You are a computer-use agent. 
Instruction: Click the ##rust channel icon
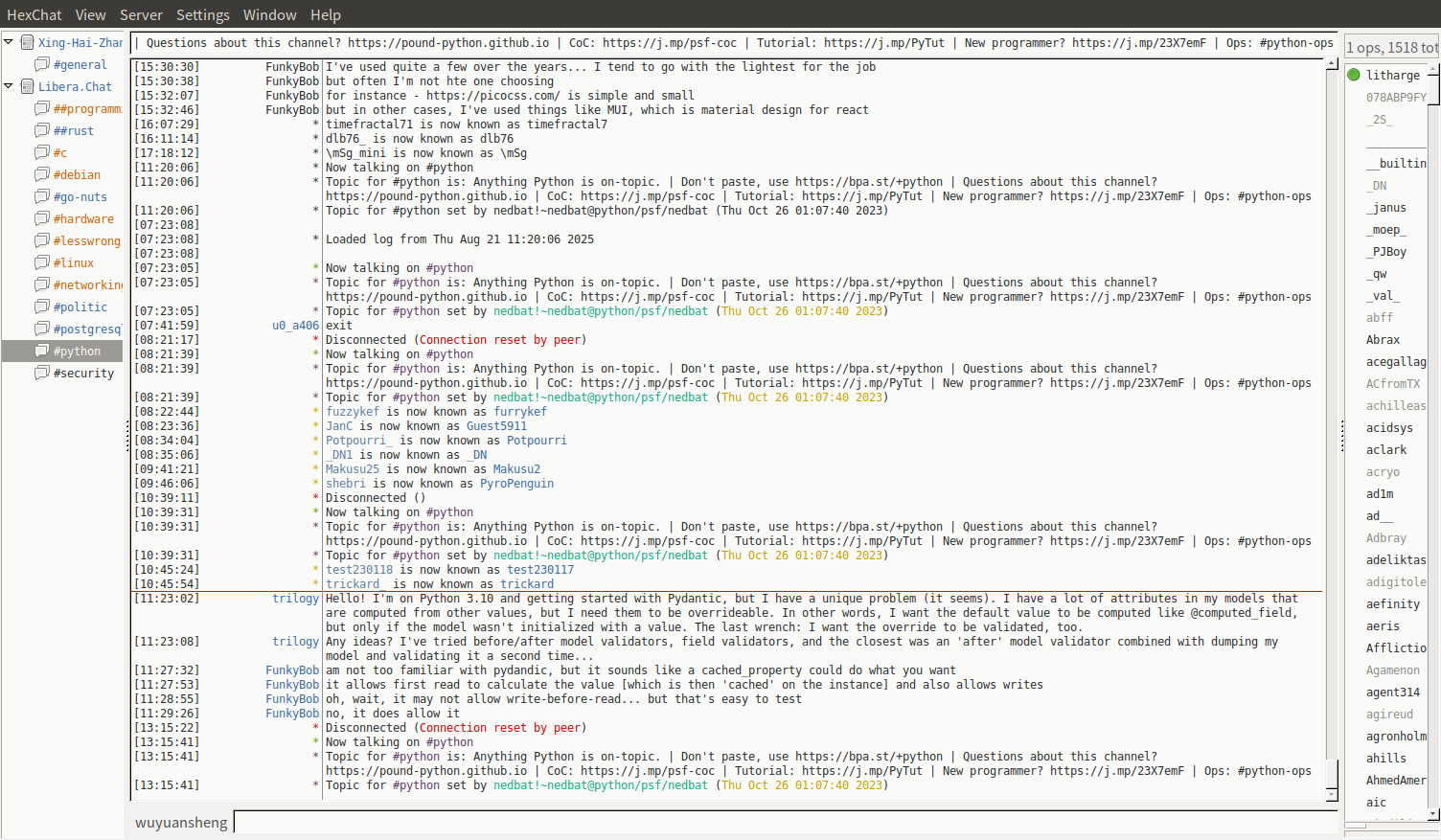[x=42, y=130]
